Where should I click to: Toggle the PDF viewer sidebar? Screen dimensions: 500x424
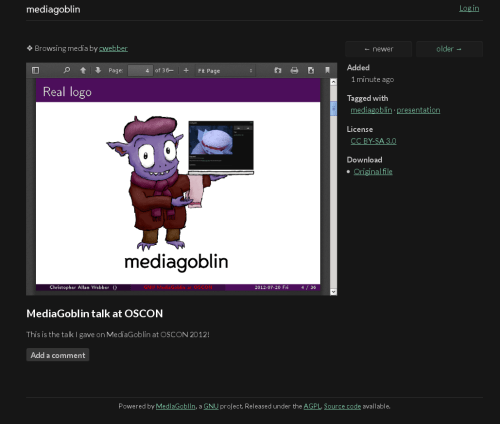tap(35, 70)
